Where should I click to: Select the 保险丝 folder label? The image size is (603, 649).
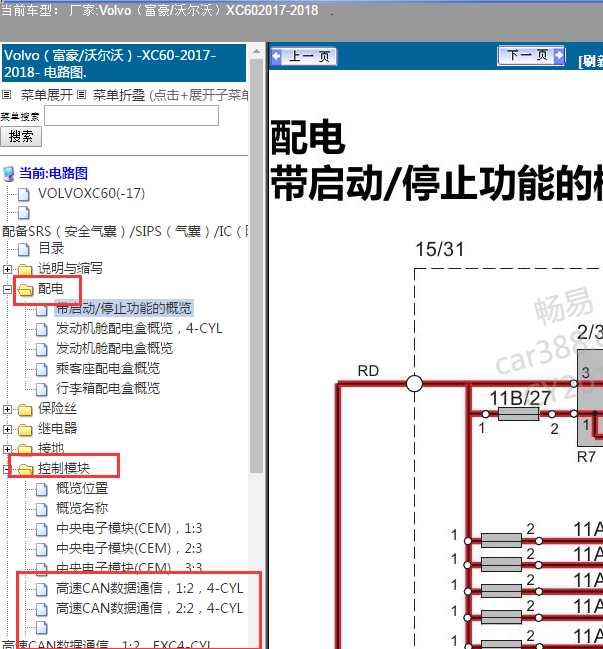[x=57, y=409]
